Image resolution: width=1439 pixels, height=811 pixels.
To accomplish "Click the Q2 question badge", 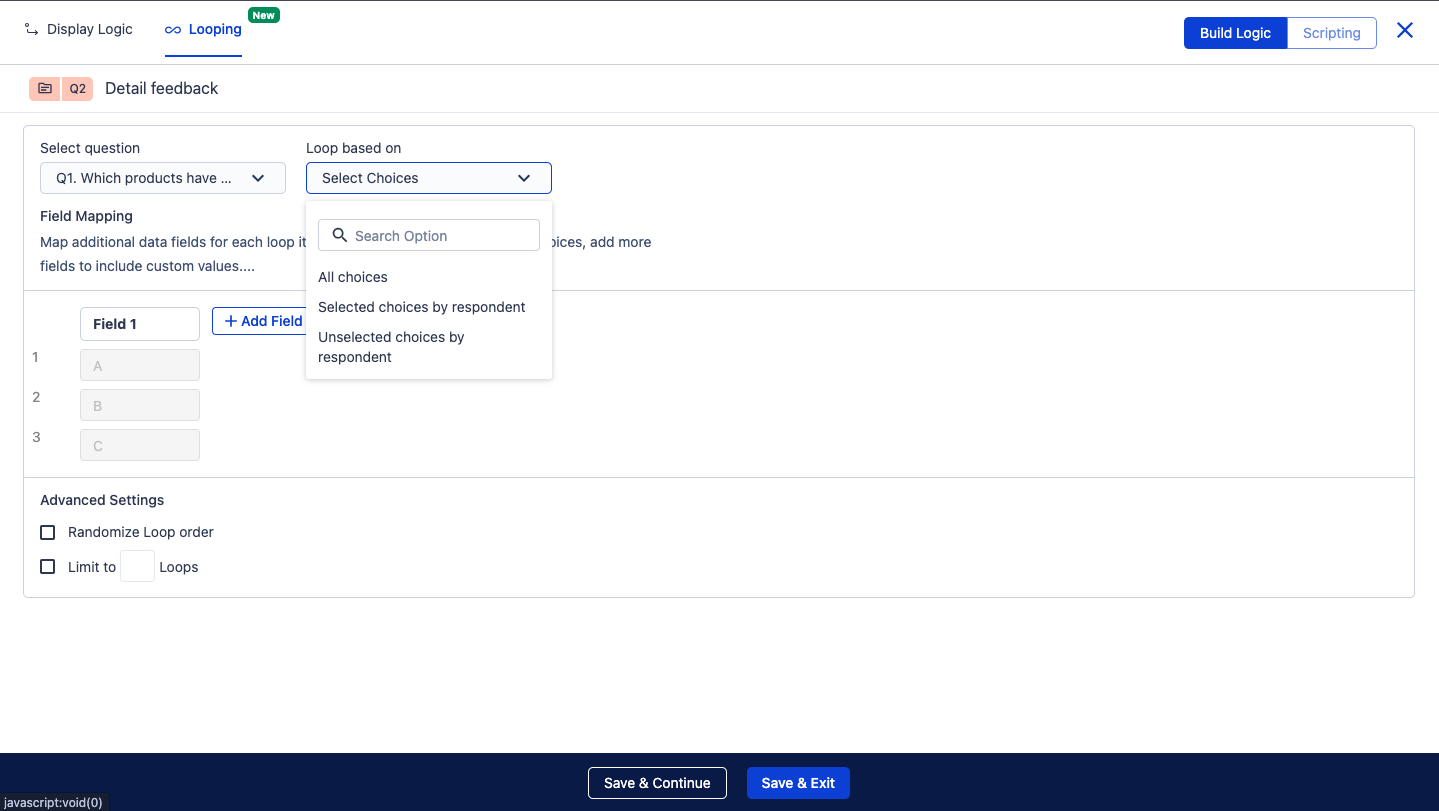I will 78,89.
